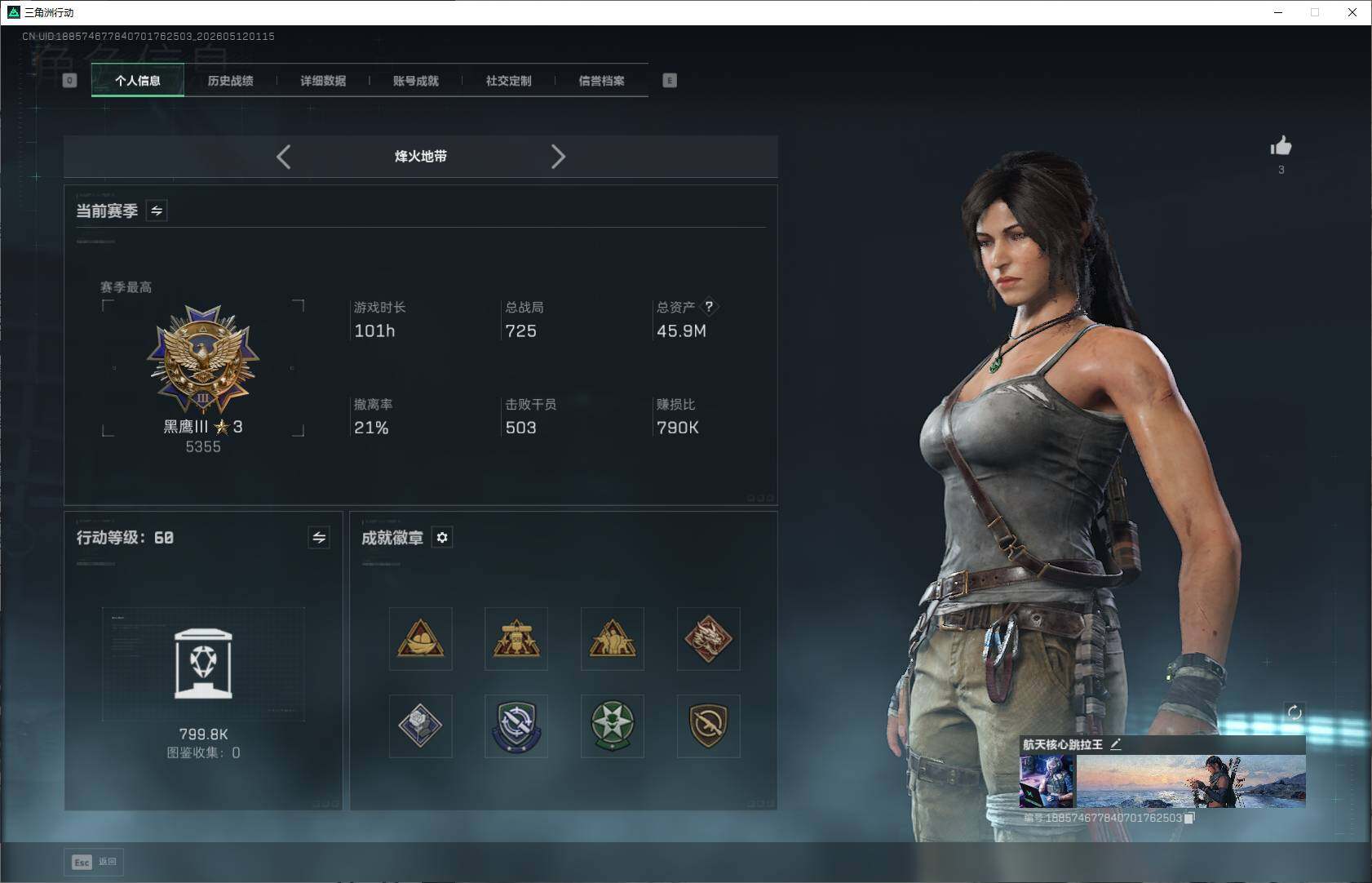This screenshot has height=883, width=1372.
Task: Click the 503 operators defeated value
Action: click(521, 428)
